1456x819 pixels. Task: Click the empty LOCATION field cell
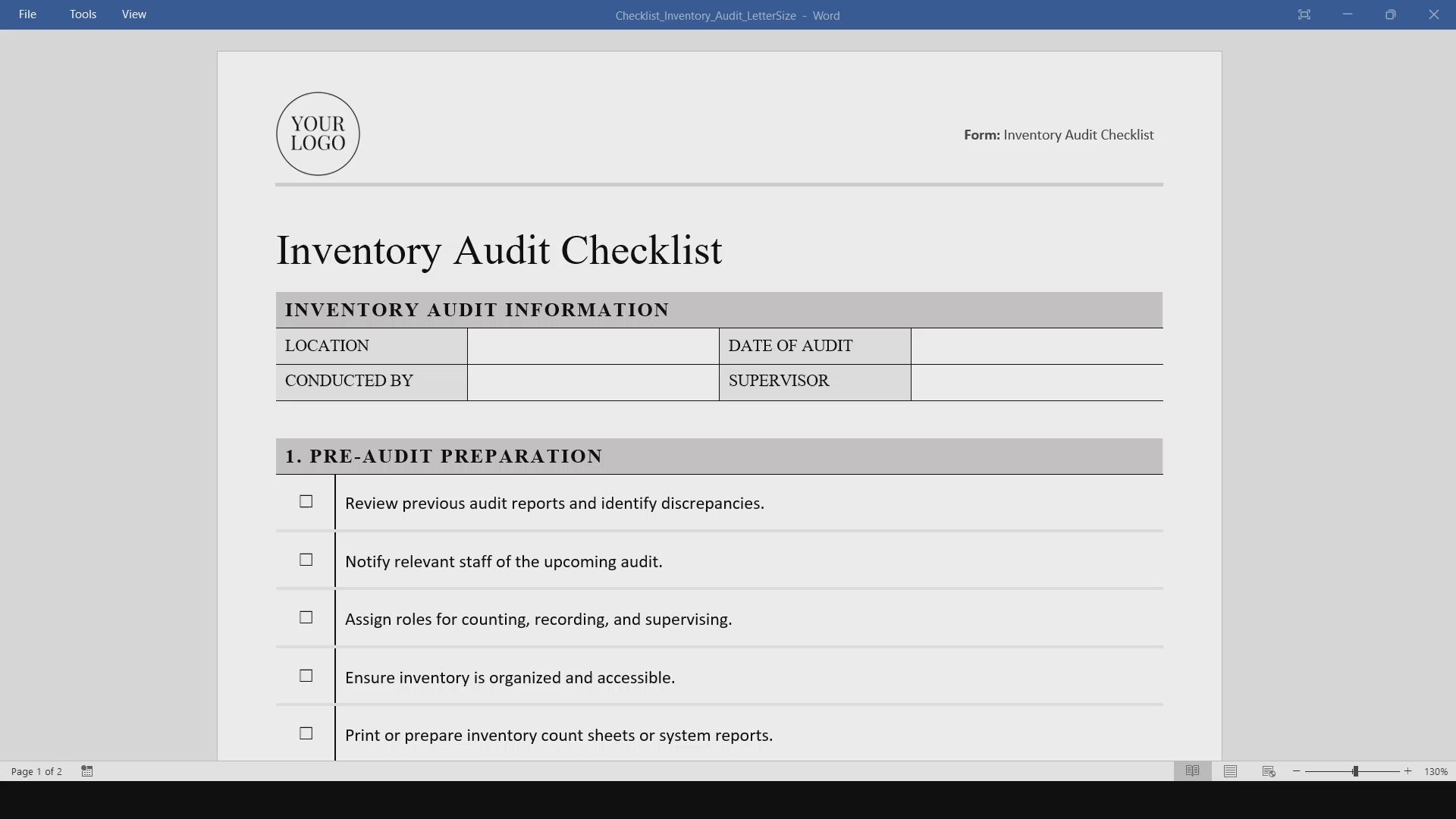point(592,346)
